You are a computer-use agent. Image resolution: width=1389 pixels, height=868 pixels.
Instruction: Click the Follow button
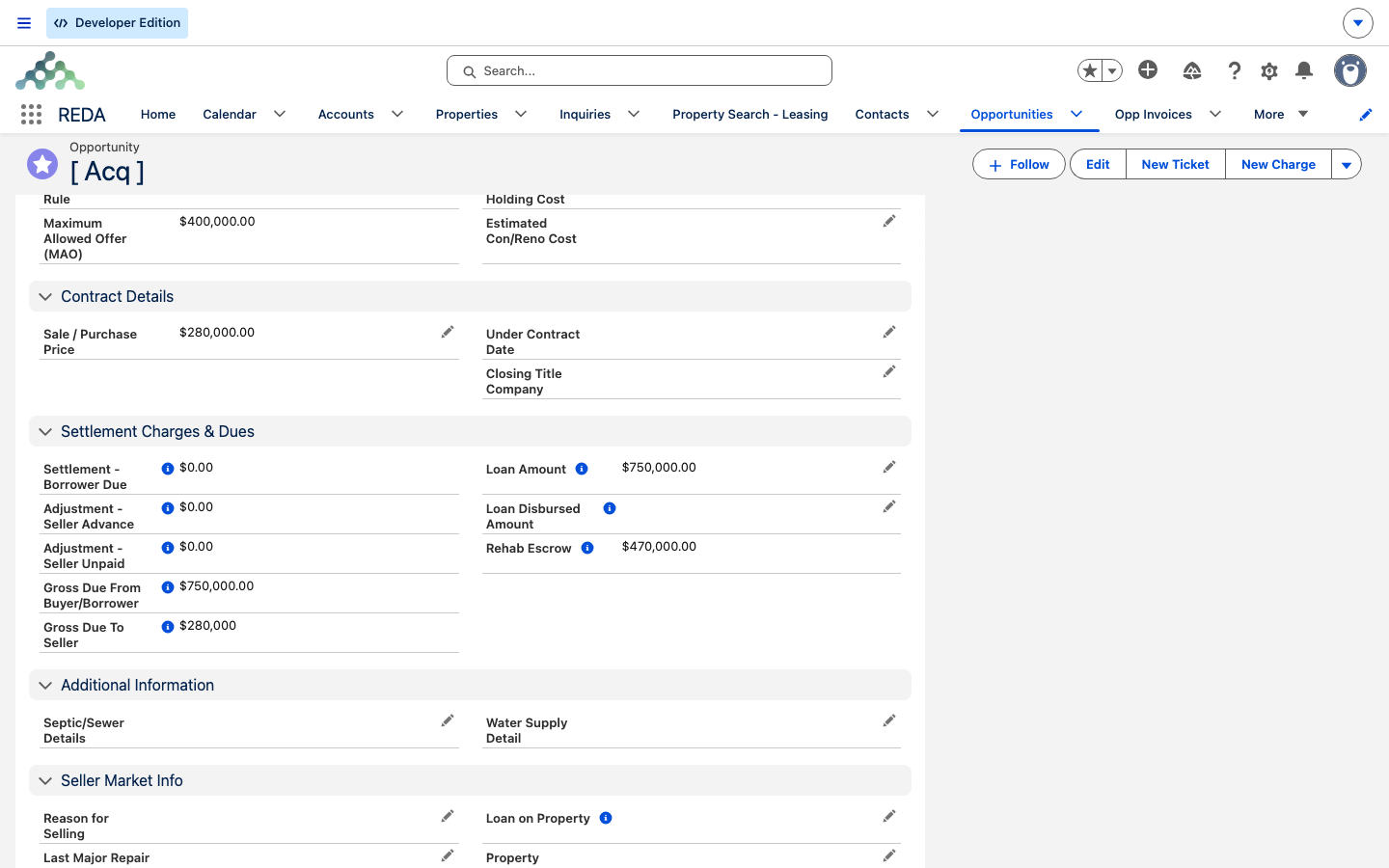(x=1019, y=164)
